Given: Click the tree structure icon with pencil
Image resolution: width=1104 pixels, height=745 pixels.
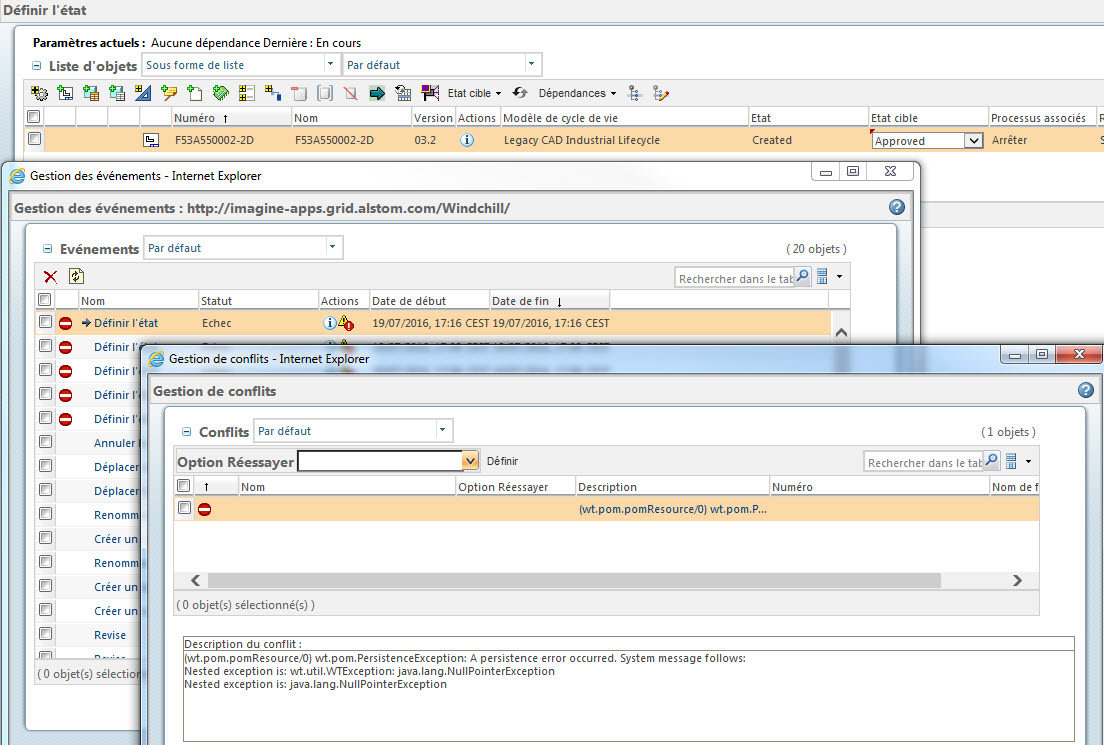Looking at the screenshot, I should [x=660, y=93].
